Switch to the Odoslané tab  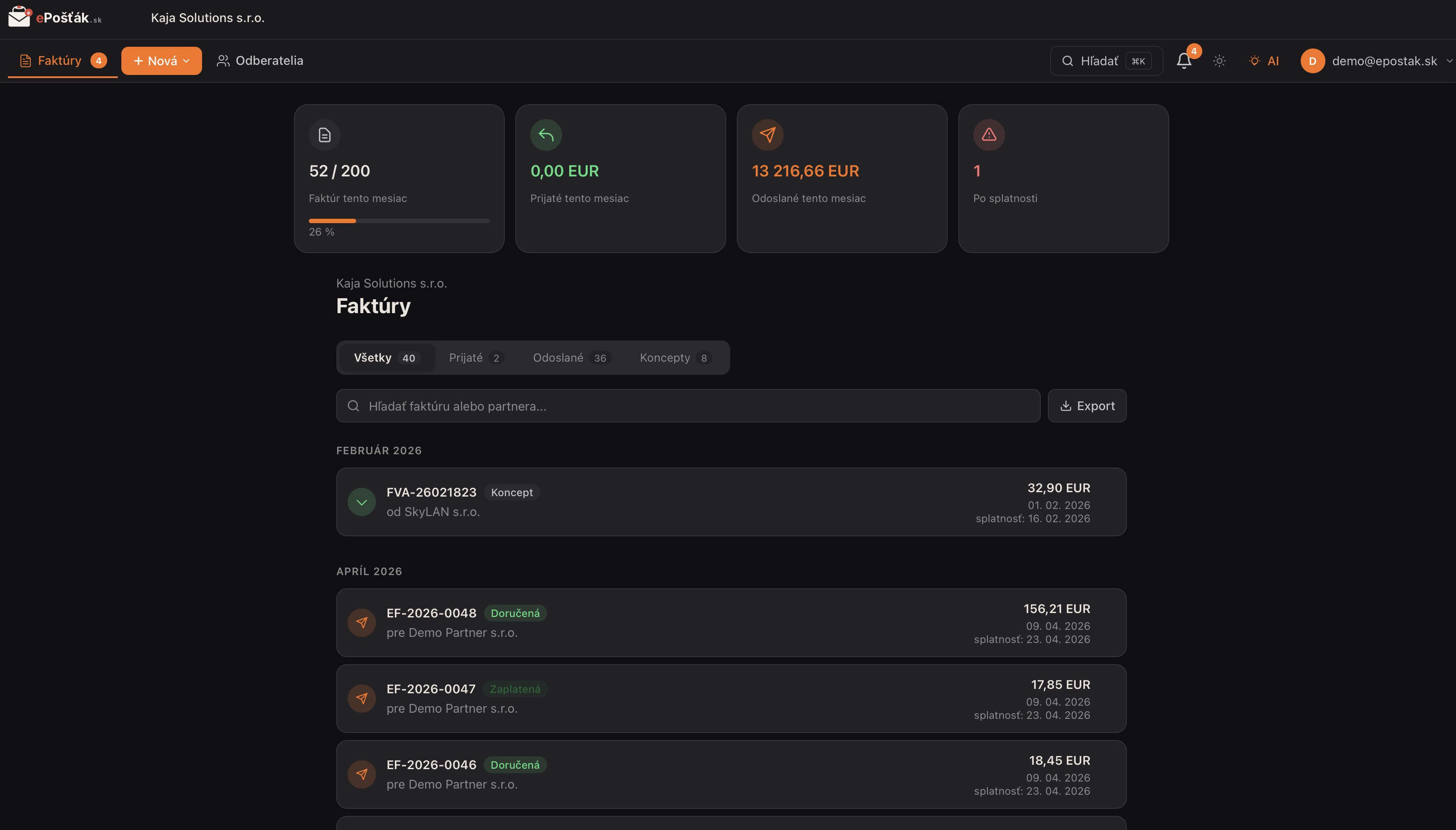coord(570,357)
